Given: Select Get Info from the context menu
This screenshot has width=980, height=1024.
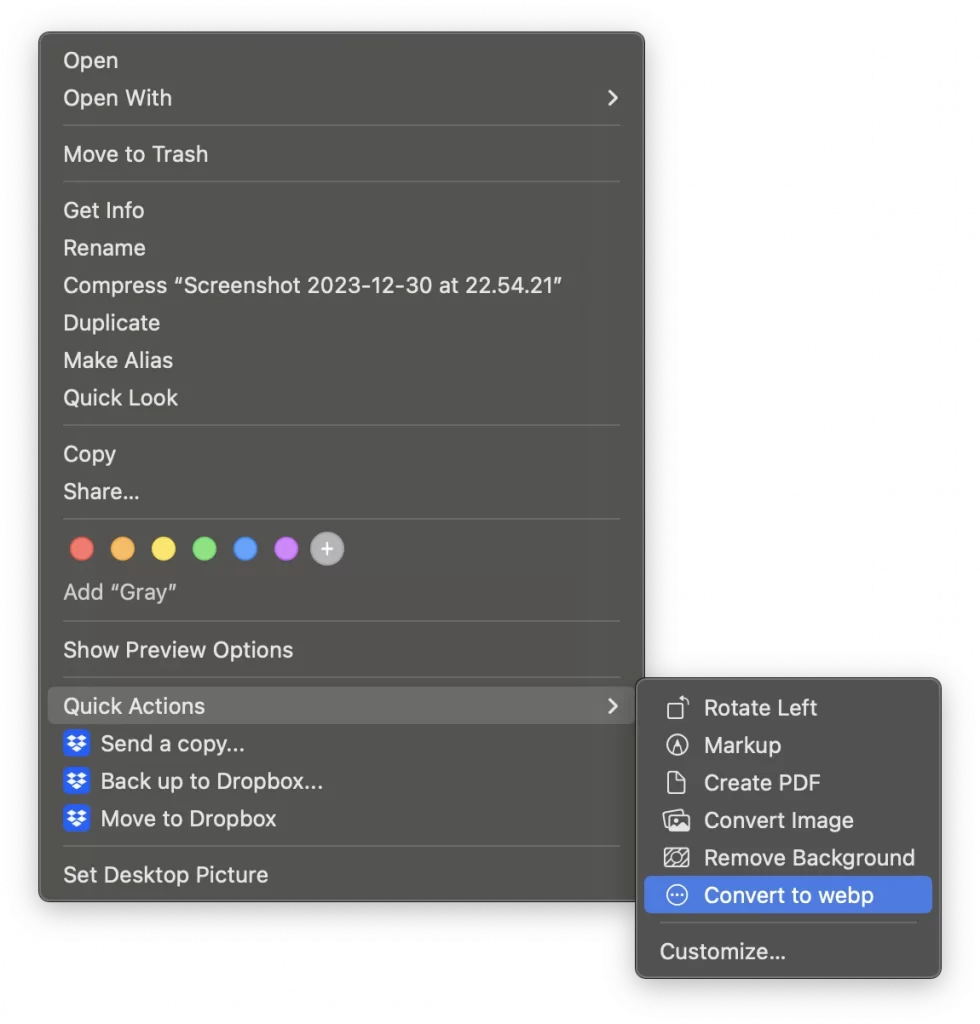Looking at the screenshot, I should pos(104,210).
